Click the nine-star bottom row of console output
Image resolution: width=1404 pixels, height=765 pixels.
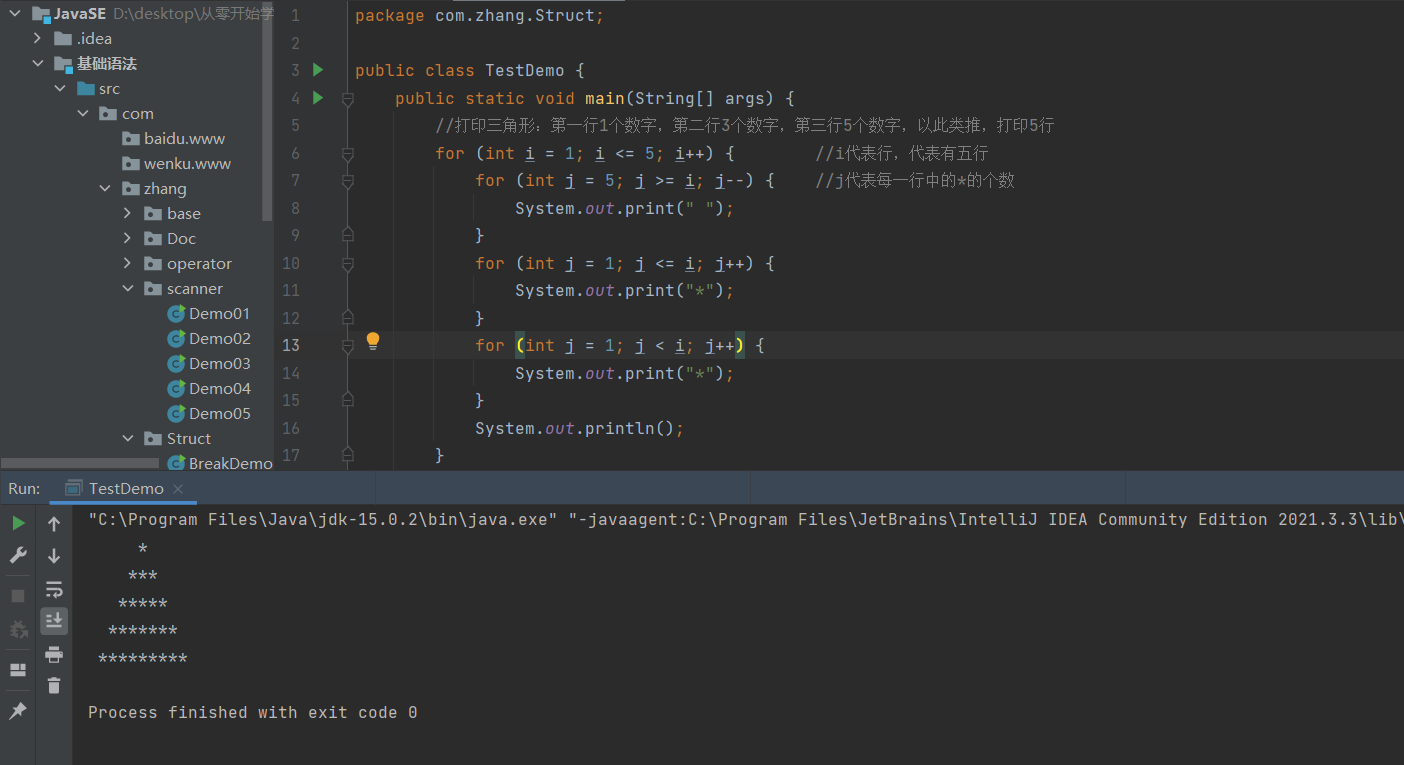(x=143, y=660)
